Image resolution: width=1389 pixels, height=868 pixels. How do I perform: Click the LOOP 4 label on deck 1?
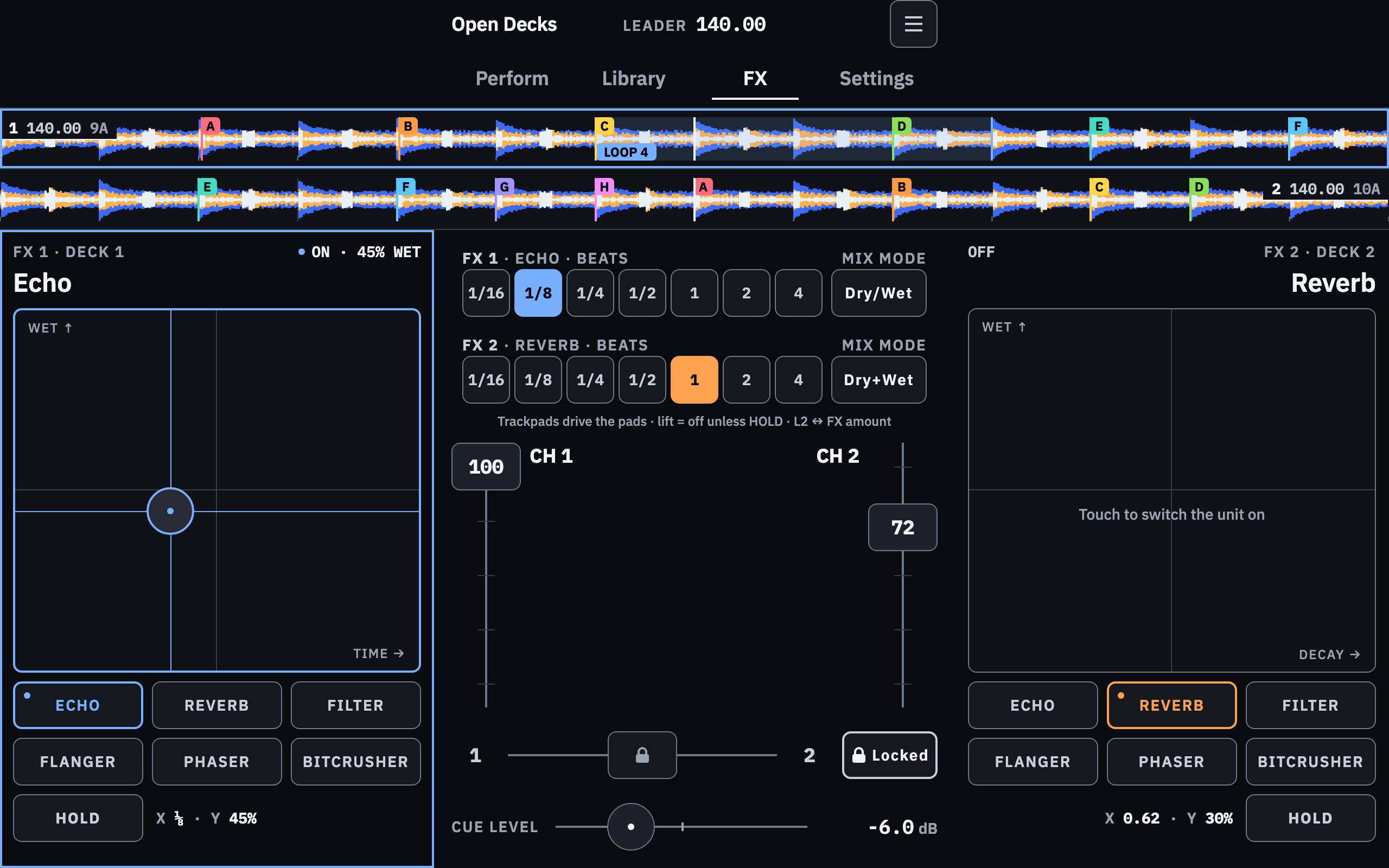[x=626, y=152]
